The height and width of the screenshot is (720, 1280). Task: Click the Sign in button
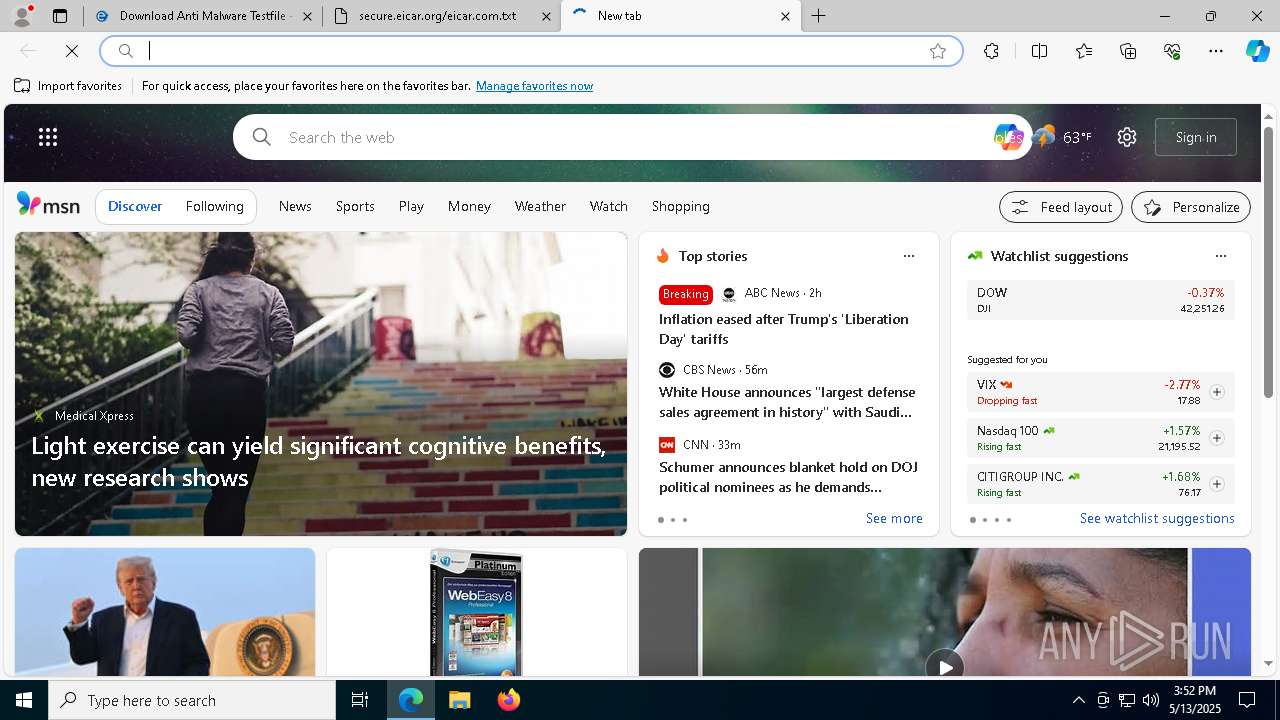[1196, 137]
